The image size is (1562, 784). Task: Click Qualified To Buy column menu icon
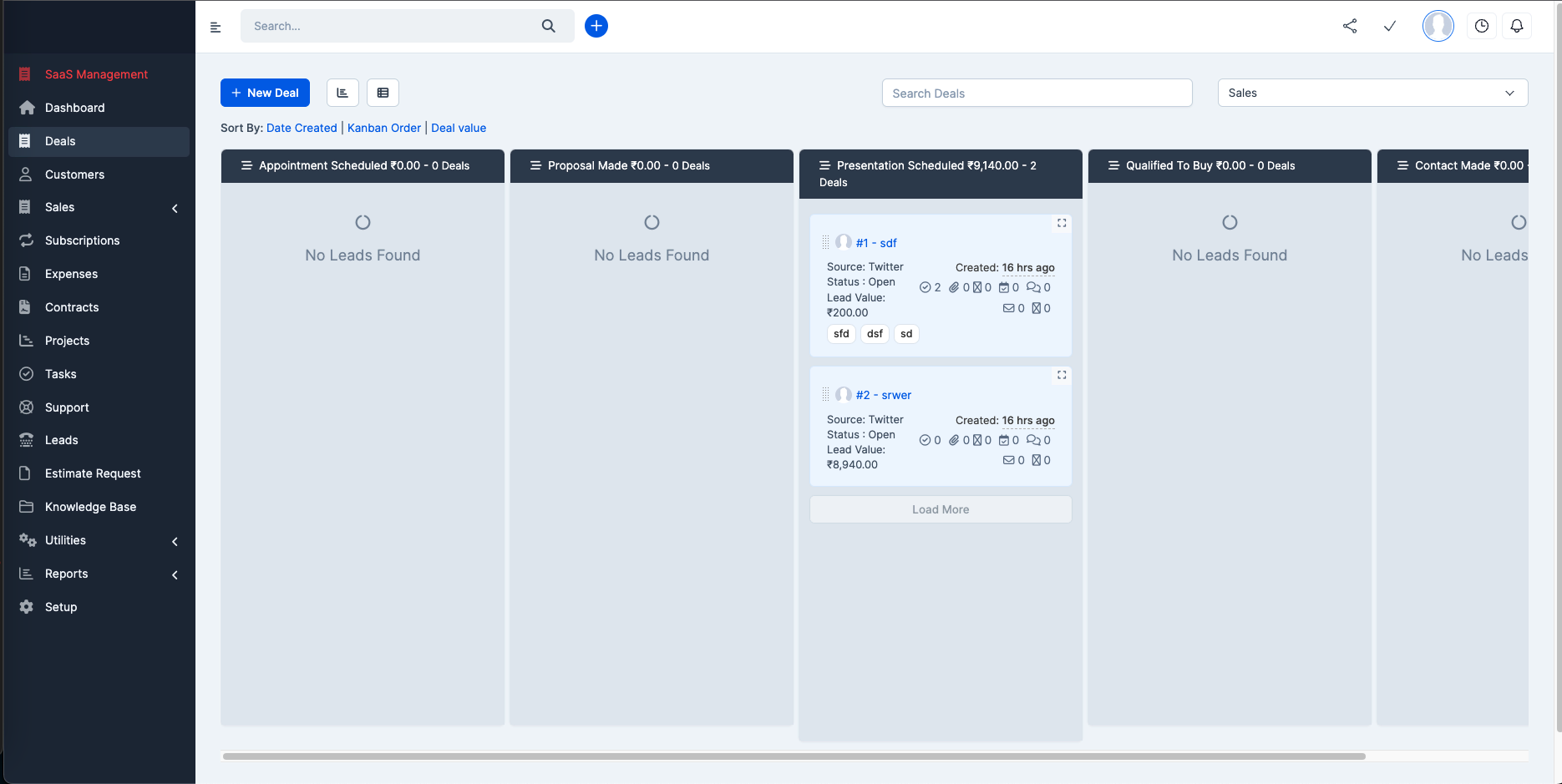click(1114, 165)
